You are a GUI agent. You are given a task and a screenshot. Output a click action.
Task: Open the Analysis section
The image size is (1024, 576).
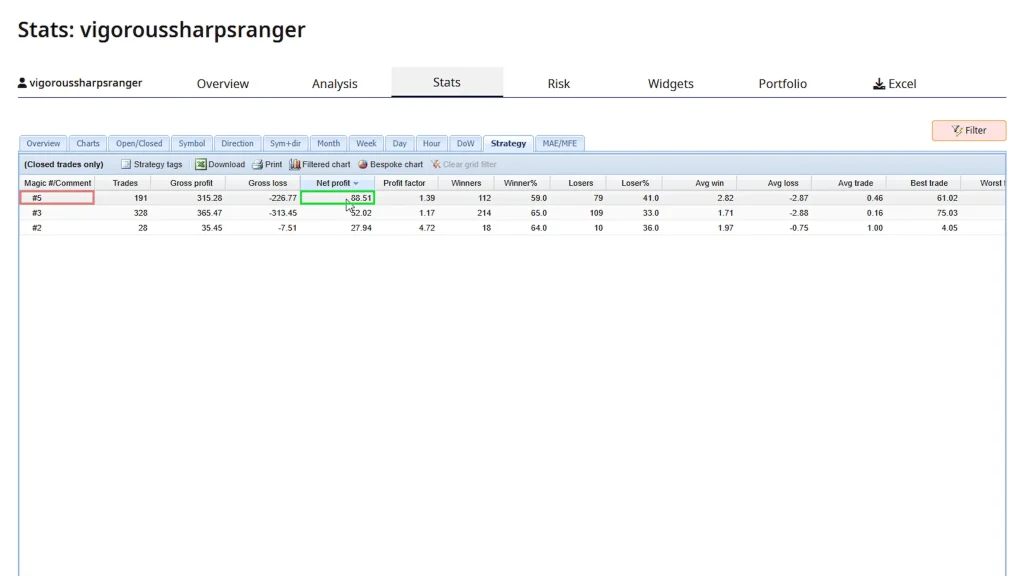click(334, 84)
